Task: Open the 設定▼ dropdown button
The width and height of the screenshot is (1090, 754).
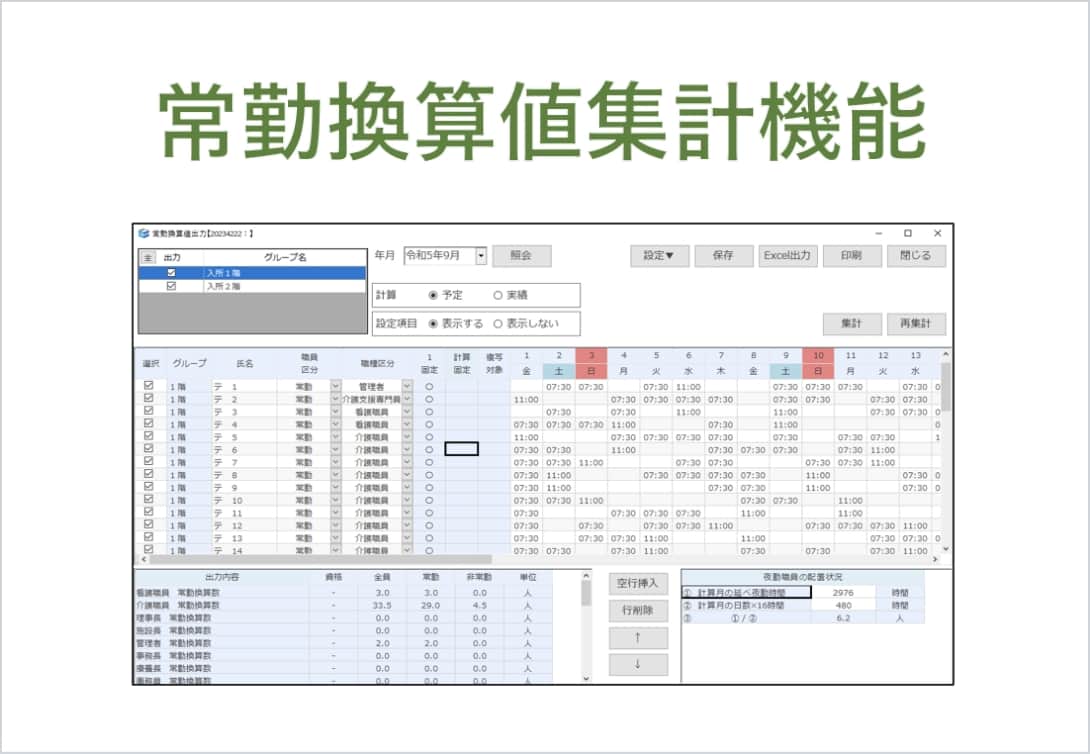Action: 659,256
